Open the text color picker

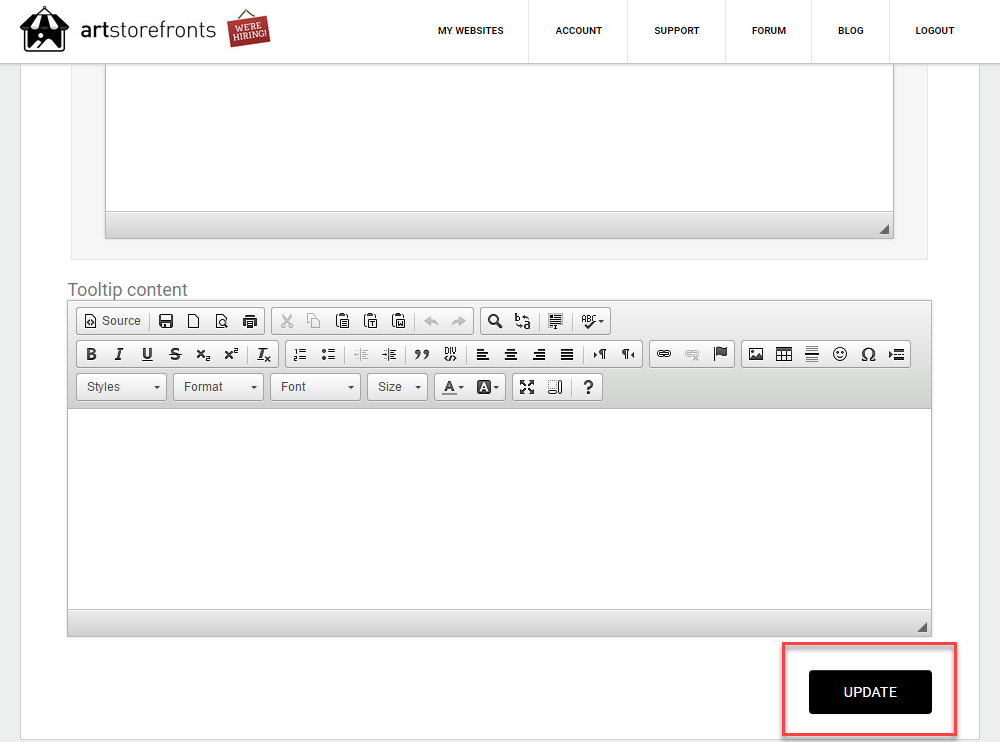453,387
